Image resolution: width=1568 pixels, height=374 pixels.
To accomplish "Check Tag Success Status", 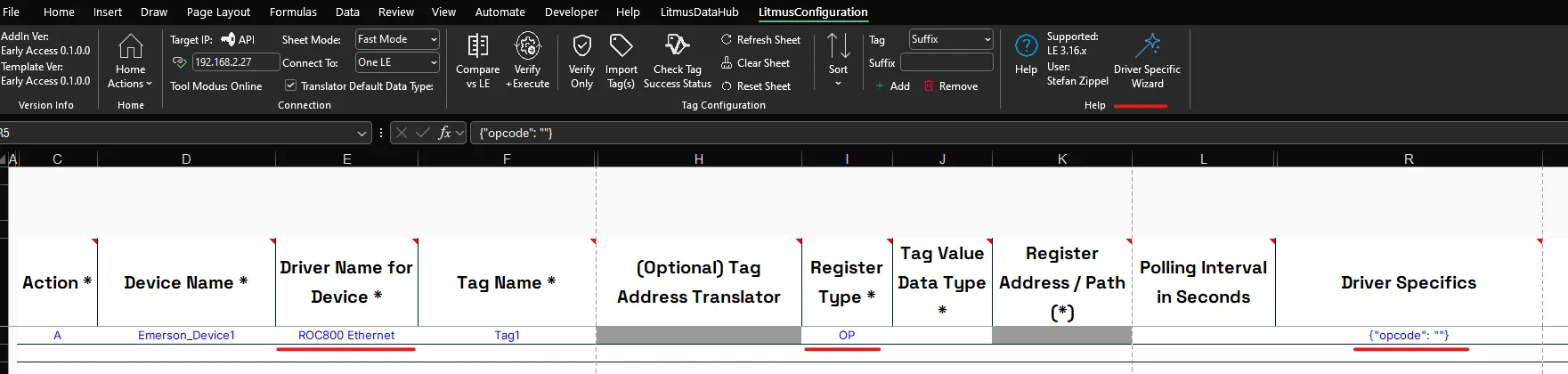I will click(678, 61).
